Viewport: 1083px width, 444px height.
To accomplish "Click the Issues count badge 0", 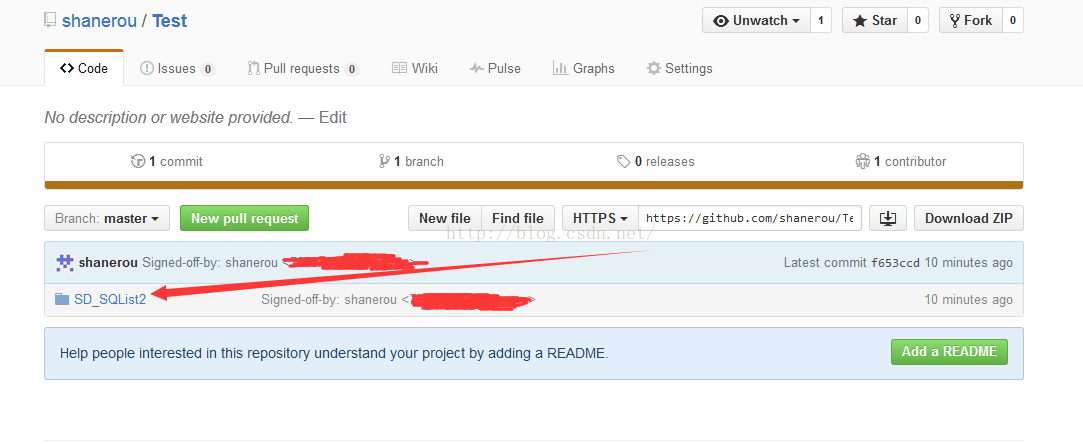I will coord(208,69).
